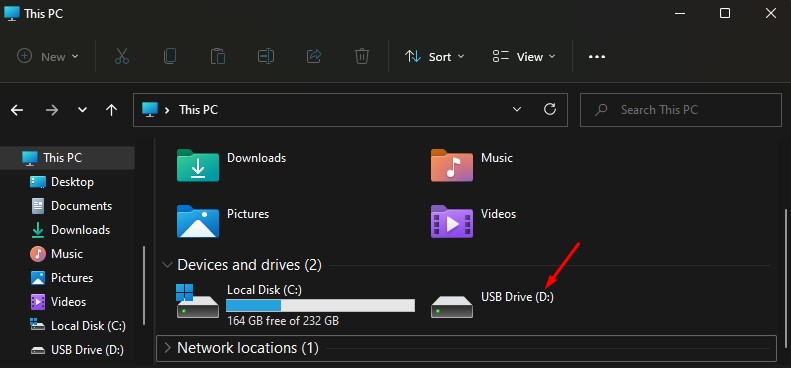Open Videos in navigation pane
The image size is (791, 368).
click(69, 302)
